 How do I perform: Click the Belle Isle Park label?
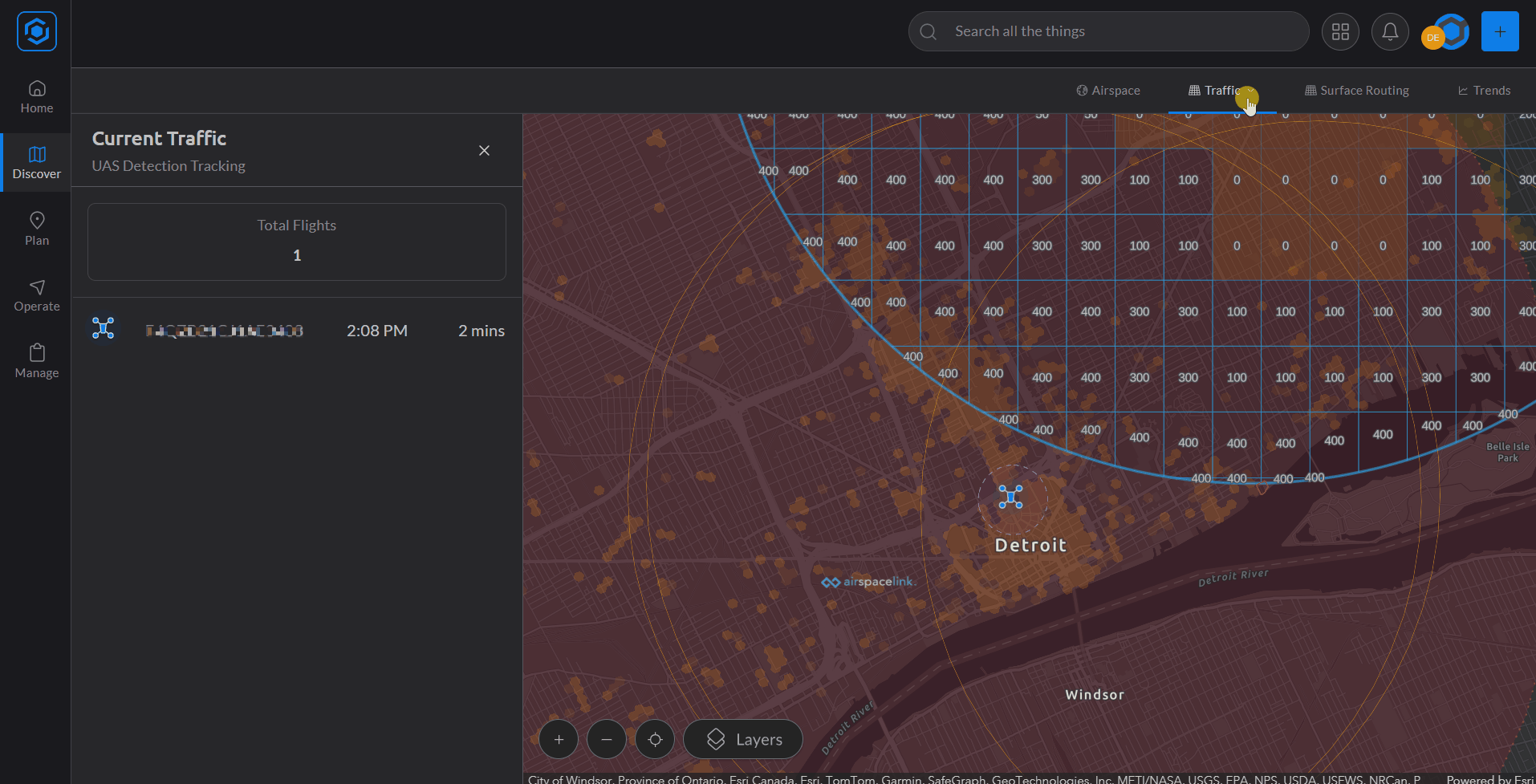1508,452
